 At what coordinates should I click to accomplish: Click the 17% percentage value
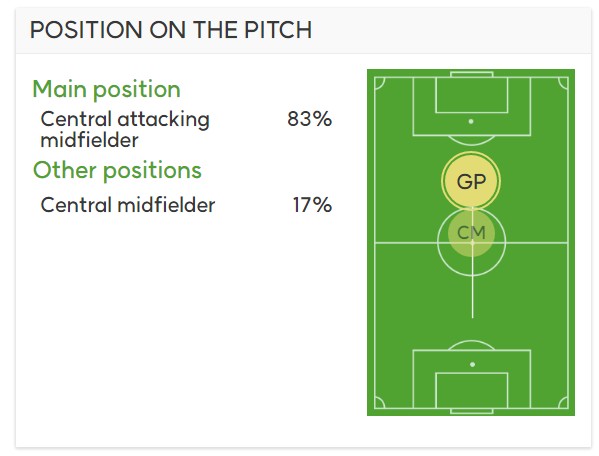point(312,205)
